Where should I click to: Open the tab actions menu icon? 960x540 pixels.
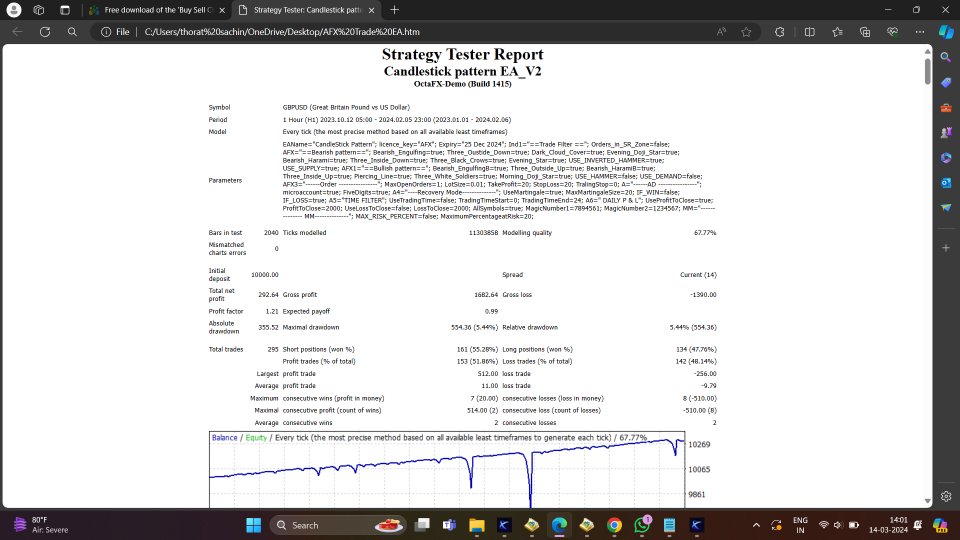coord(65,10)
